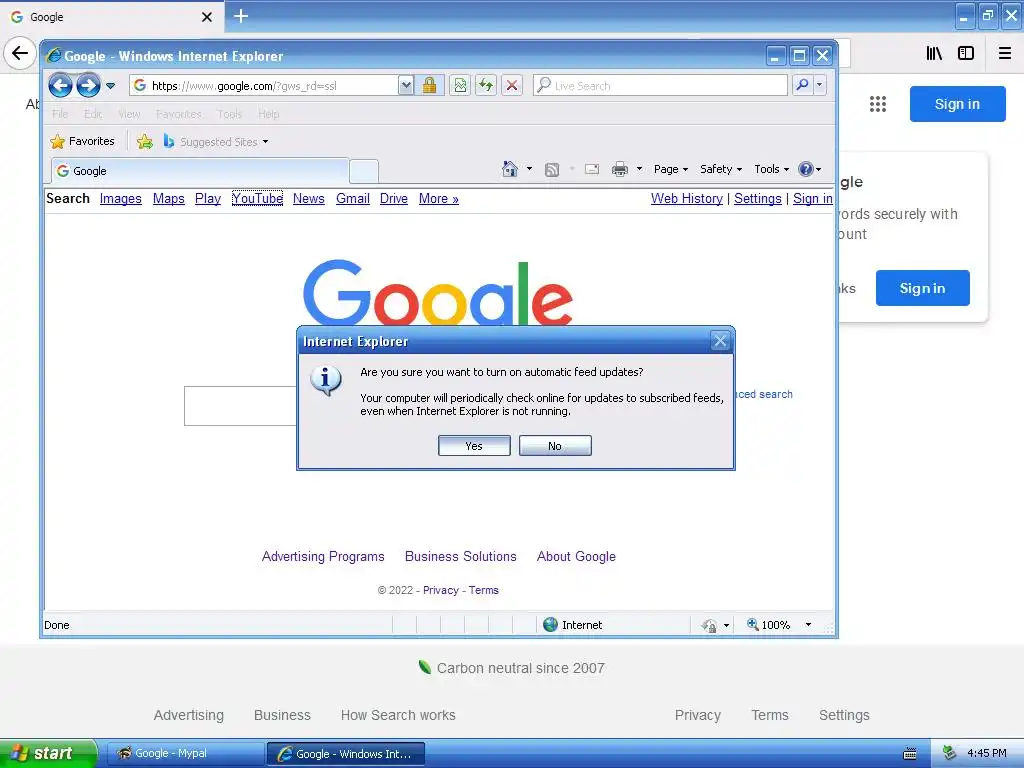The height and width of the screenshot is (768, 1024).
Task: Close the Internet Explorer dialog
Action: [720, 340]
